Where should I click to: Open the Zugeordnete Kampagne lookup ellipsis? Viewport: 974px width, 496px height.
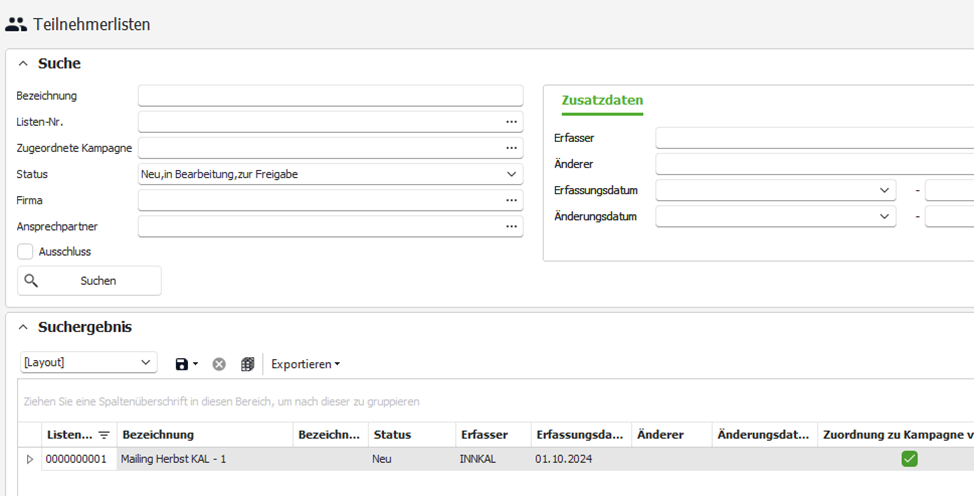512,148
